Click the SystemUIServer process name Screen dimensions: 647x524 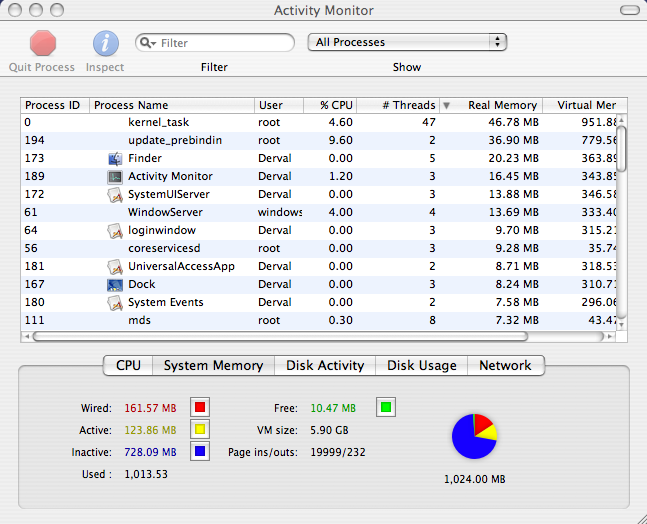[x=169, y=194]
